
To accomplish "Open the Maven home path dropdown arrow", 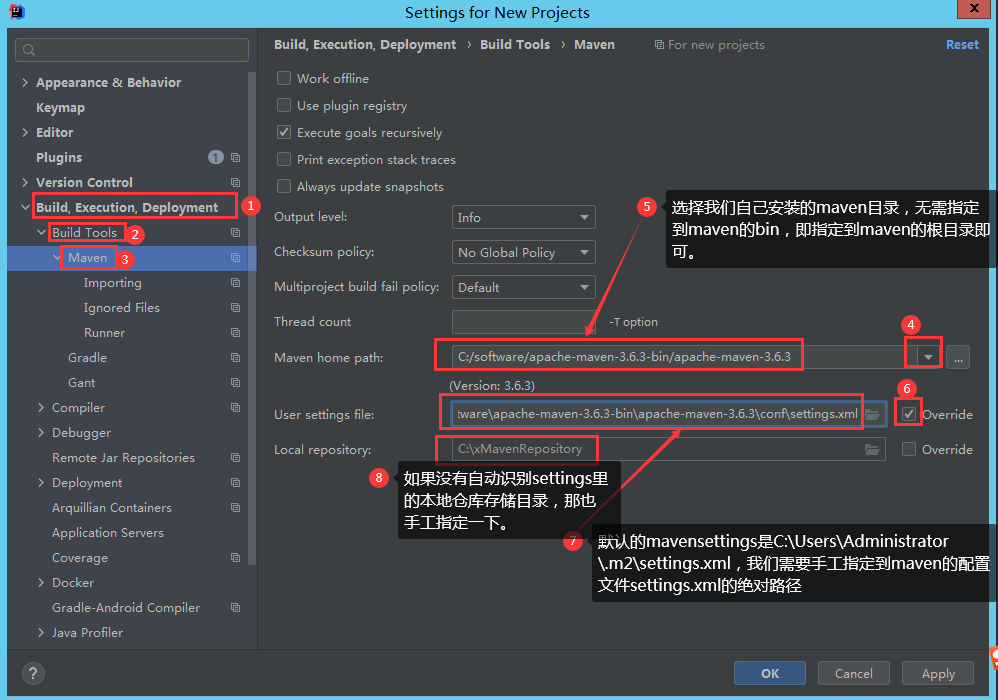I will point(929,357).
